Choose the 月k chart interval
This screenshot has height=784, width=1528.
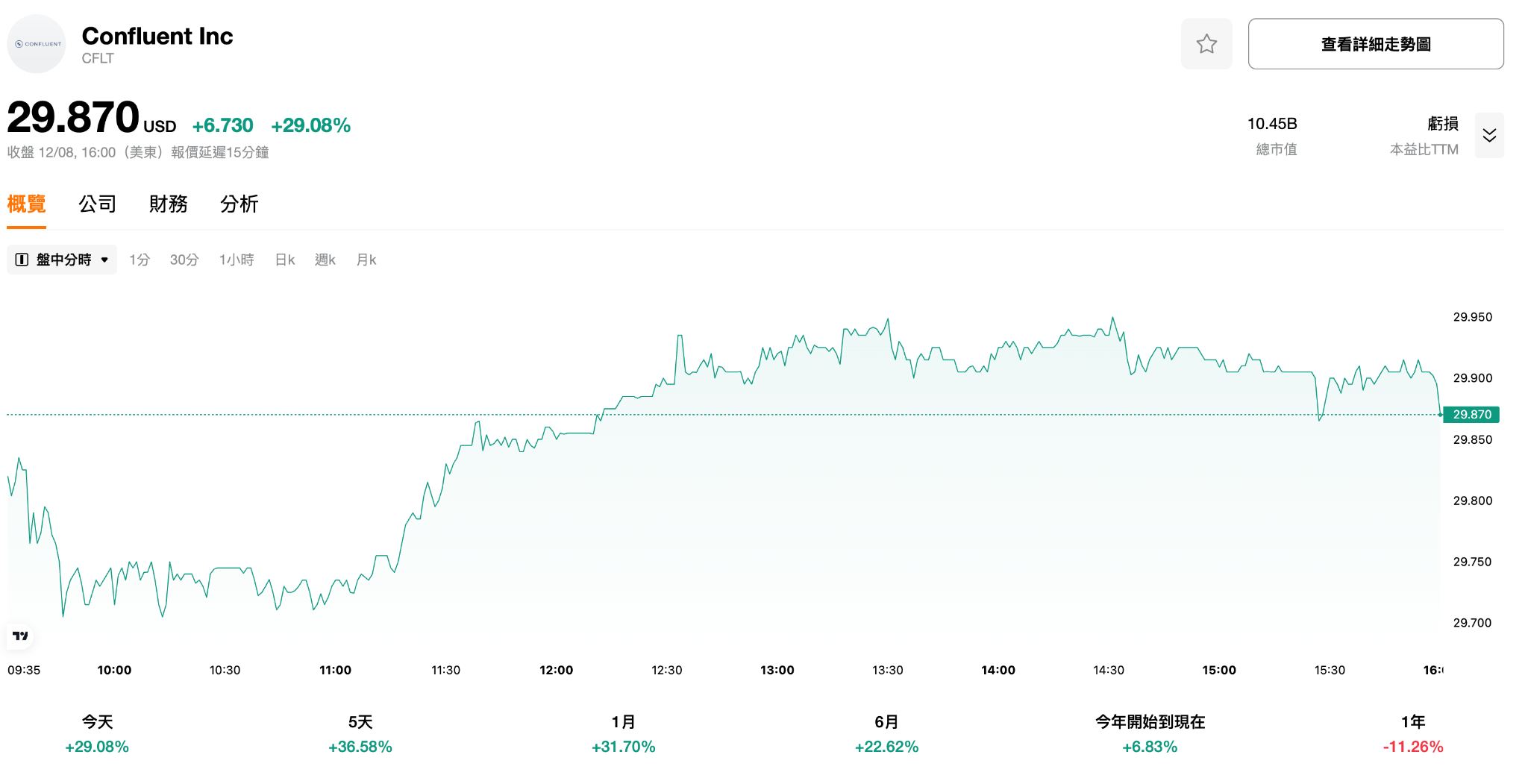[366, 260]
